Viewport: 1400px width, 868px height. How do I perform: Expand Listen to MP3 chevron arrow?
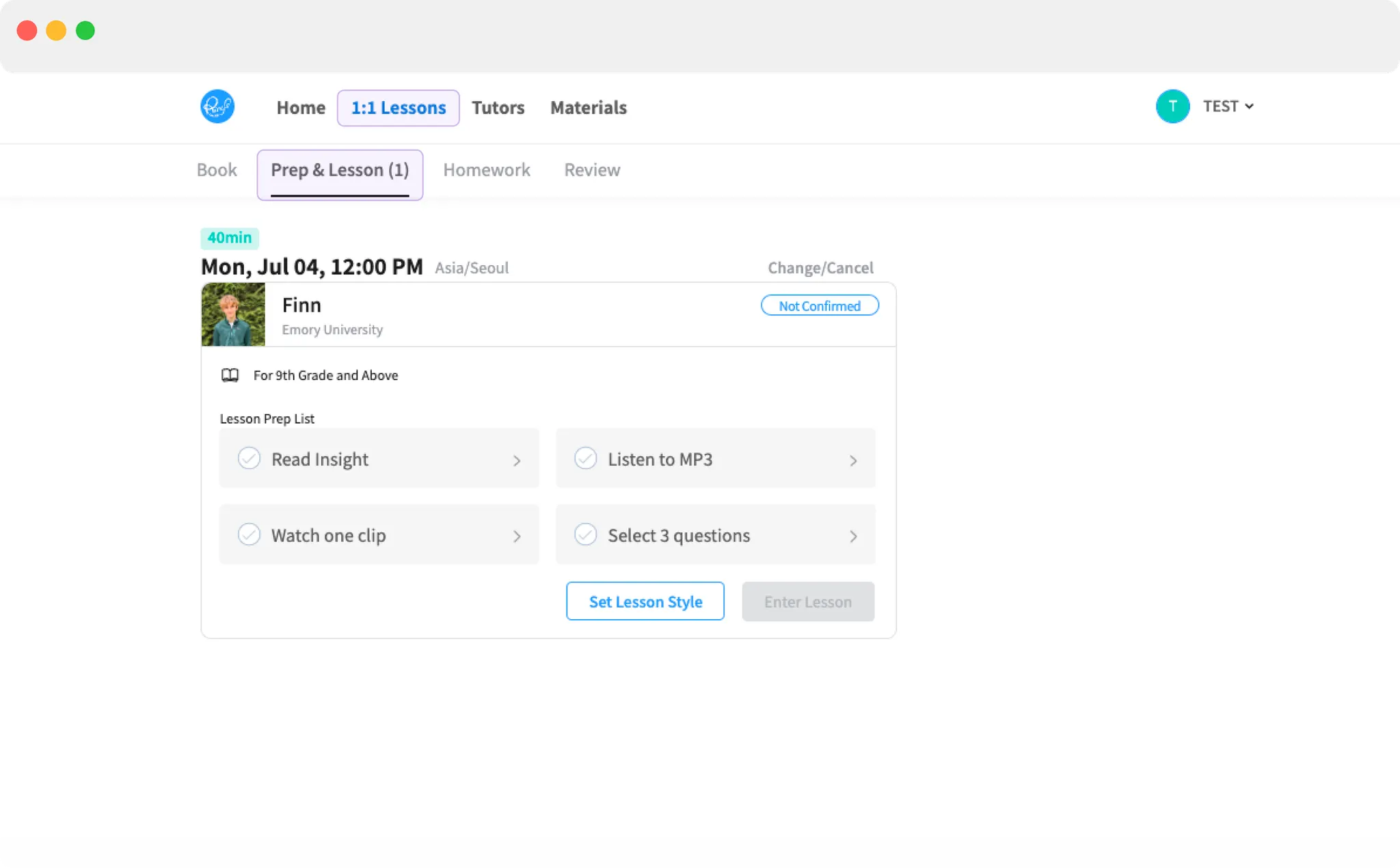tap(853, 461)
